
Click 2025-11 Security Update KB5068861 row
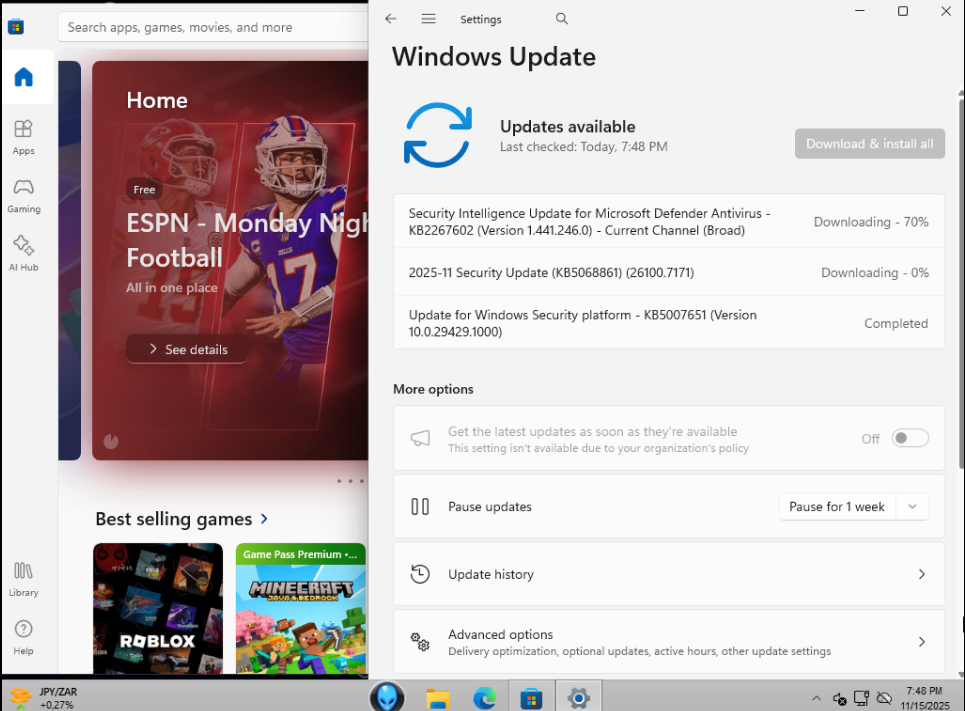coord(668,272)
